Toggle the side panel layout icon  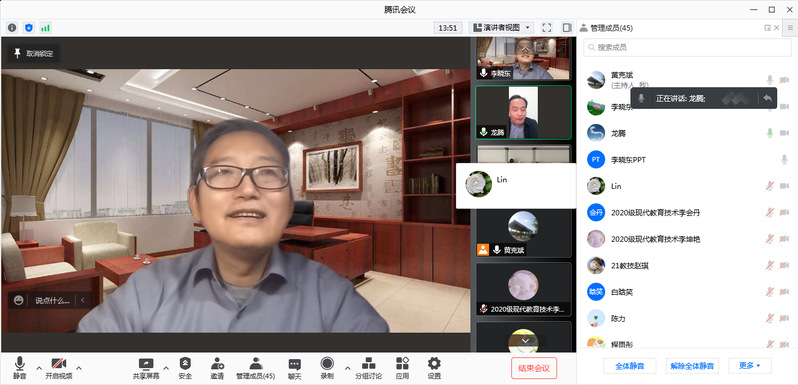point(567,28)
